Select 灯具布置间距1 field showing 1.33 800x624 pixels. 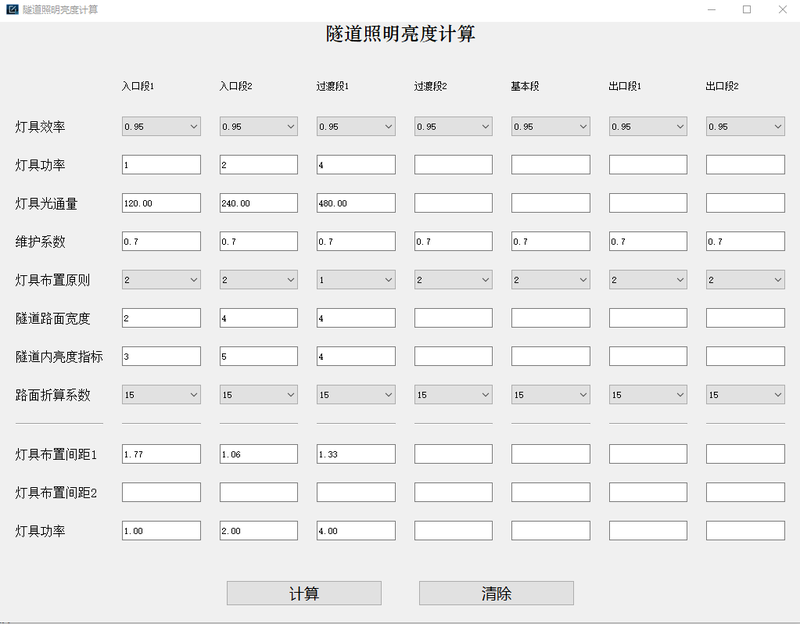coord(356,454)
